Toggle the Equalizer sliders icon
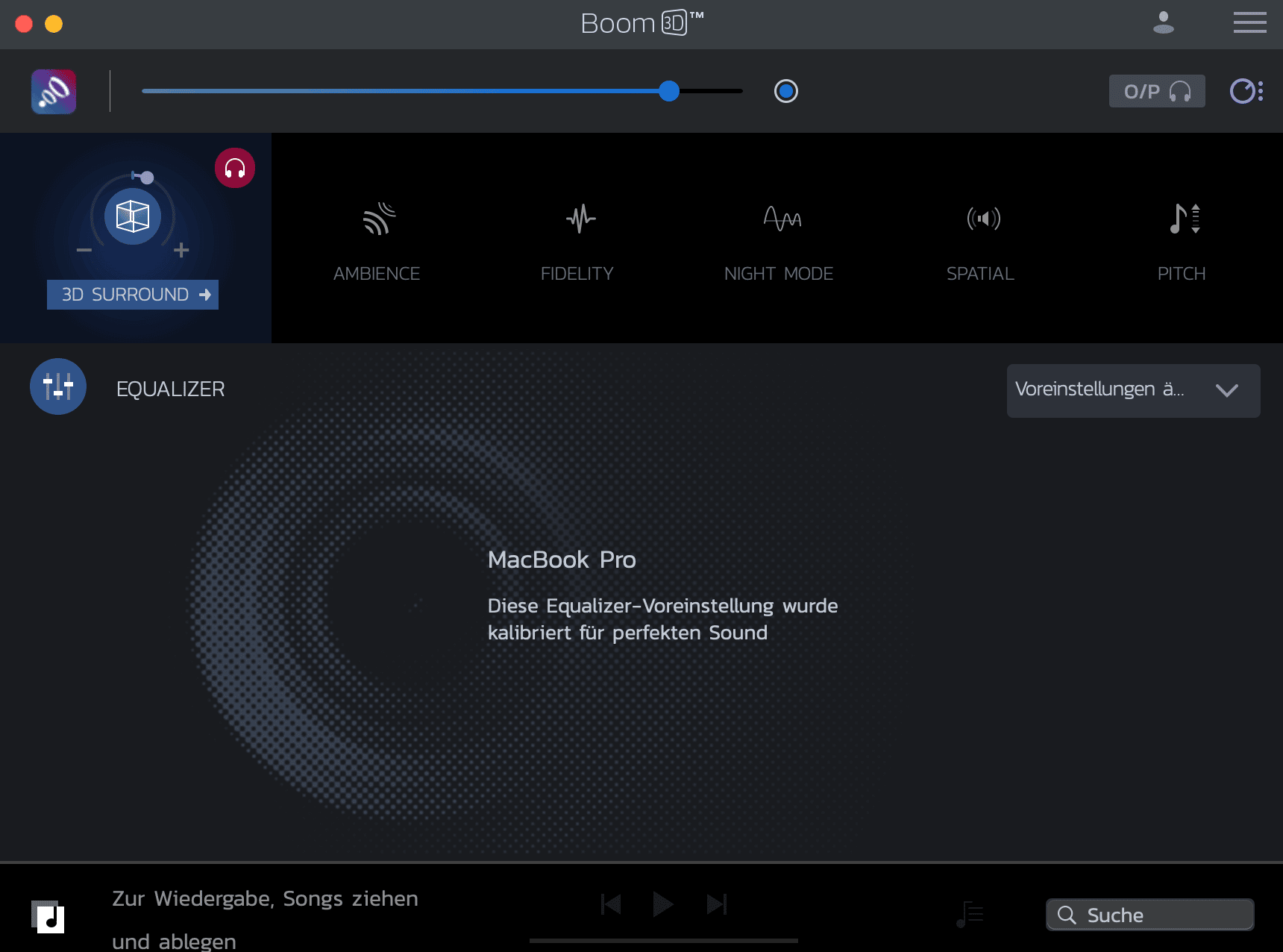This screenshot has height=952, width=1283. [58, 386]
